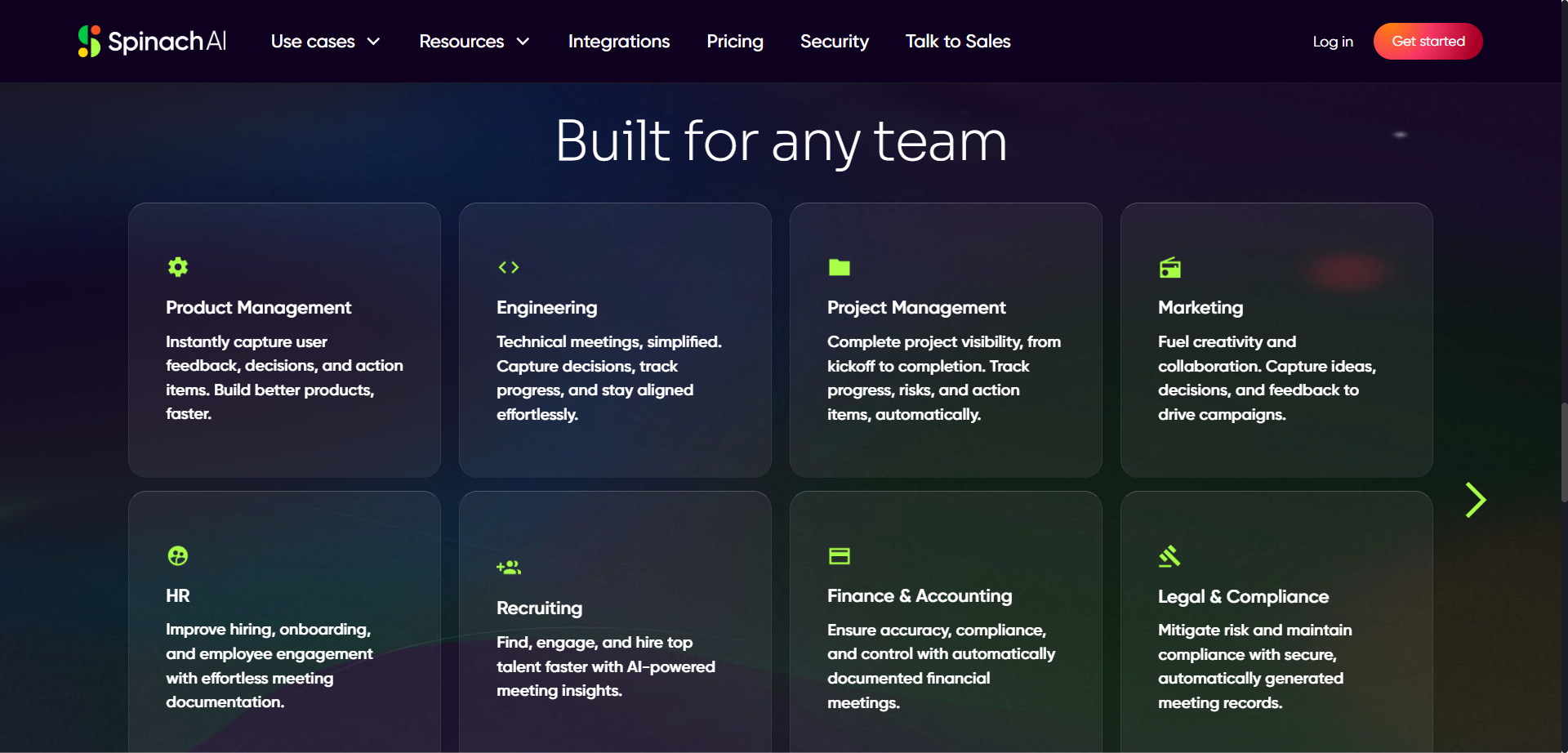
Task: Select the HR steering wheel icon
Action: click(178, 555)
